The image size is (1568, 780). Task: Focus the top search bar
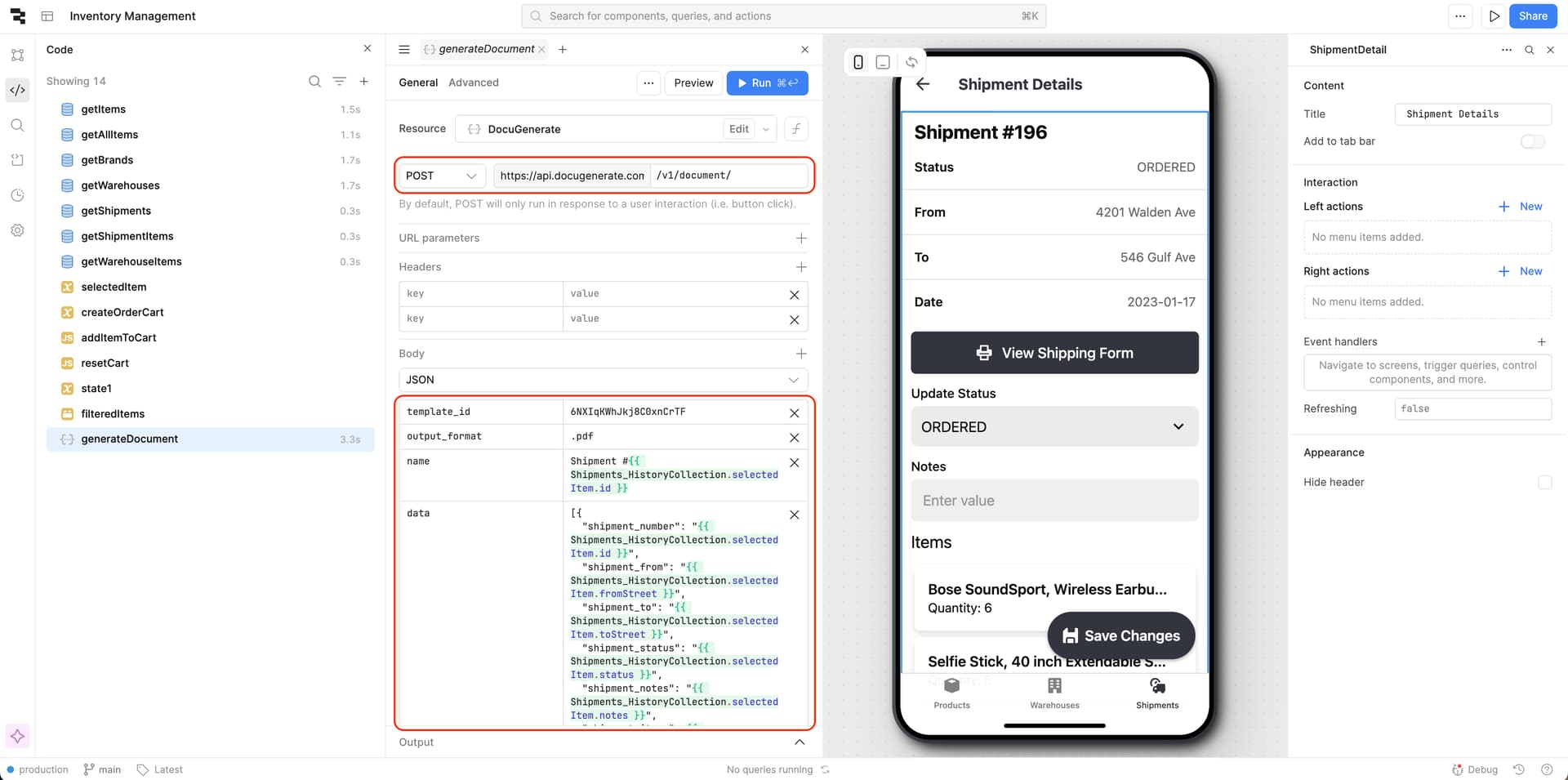pyautogui.click(x=783, y=16)
